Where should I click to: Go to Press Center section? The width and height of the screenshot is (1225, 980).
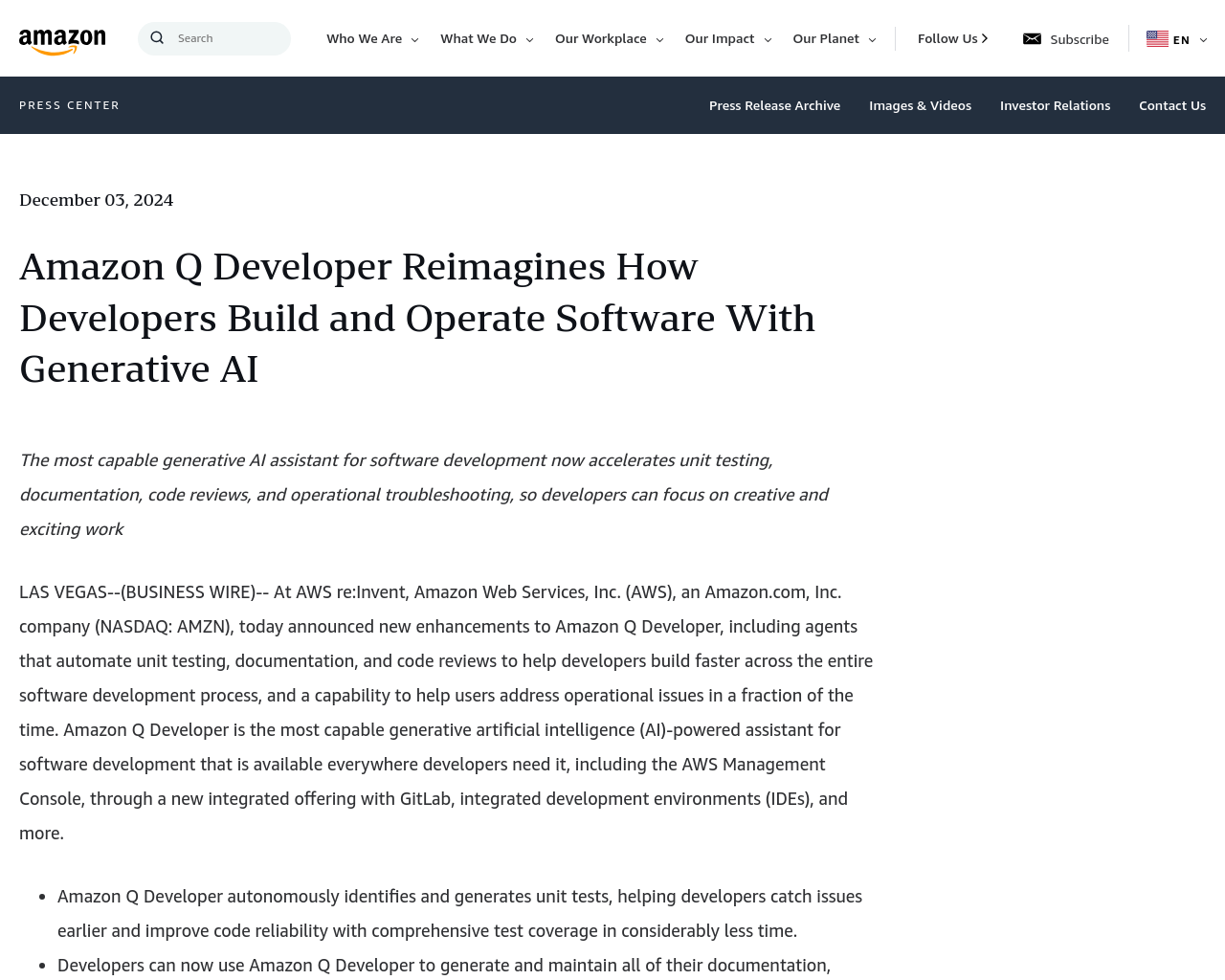click(x=69, y=105)
